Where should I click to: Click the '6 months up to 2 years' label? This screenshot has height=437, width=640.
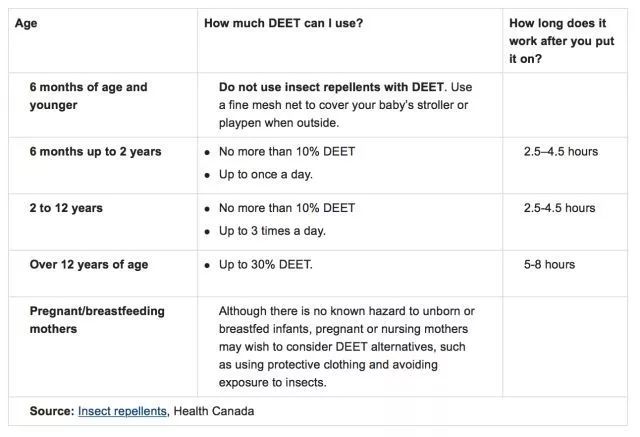[x=95, y=152]
